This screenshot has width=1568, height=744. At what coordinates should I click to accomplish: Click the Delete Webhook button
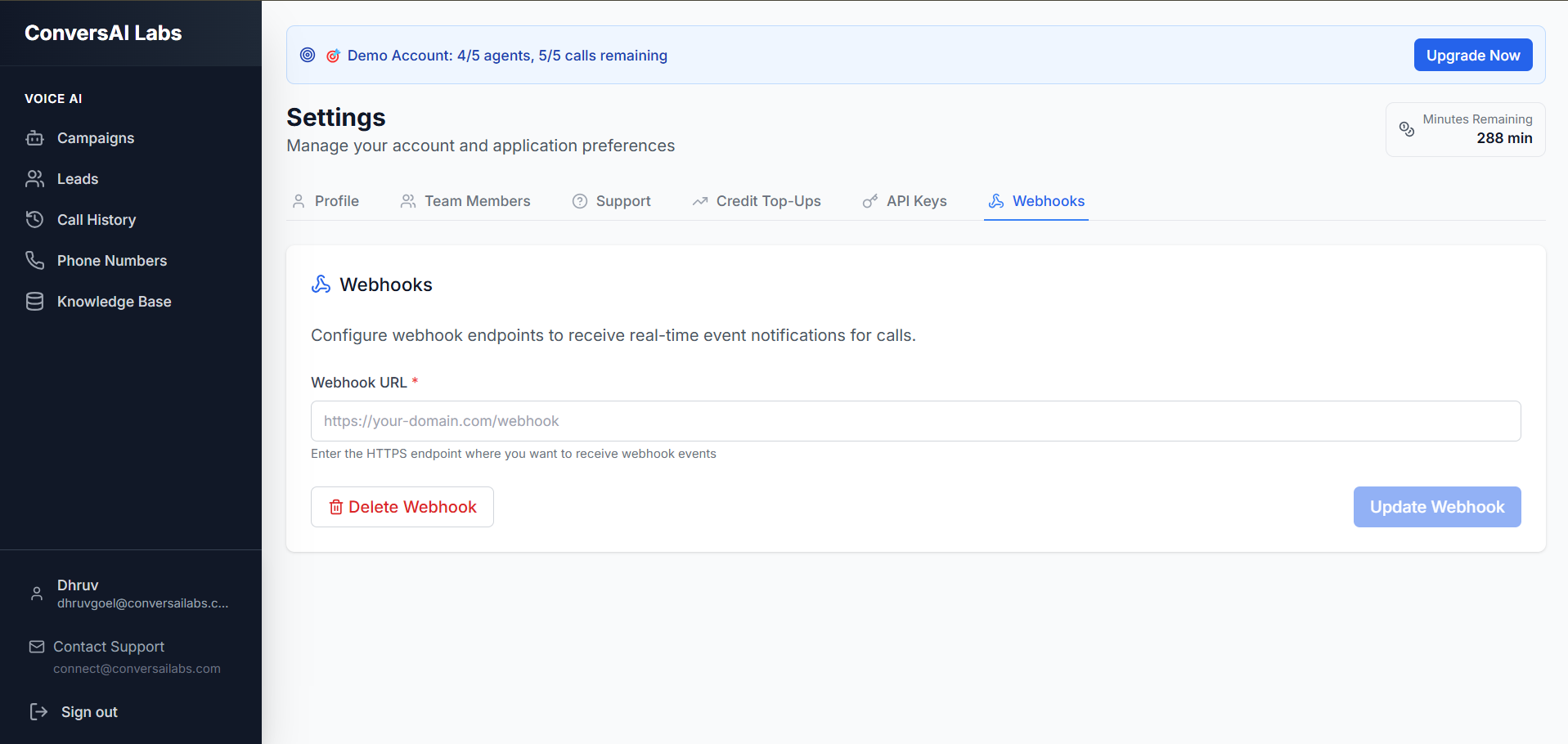coord(402,507)
